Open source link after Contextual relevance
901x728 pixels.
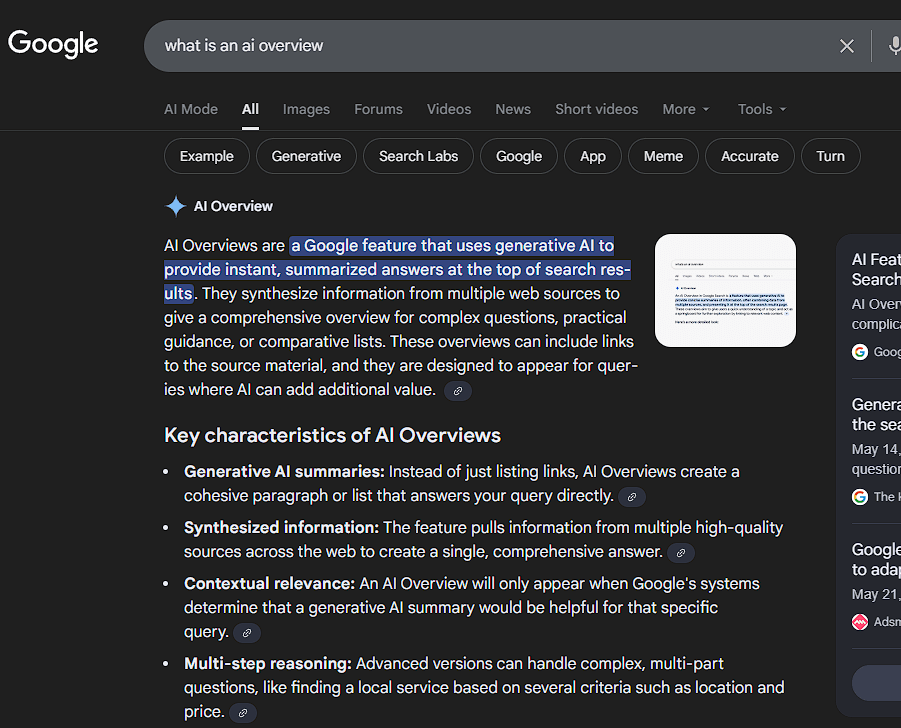point(246,632)
